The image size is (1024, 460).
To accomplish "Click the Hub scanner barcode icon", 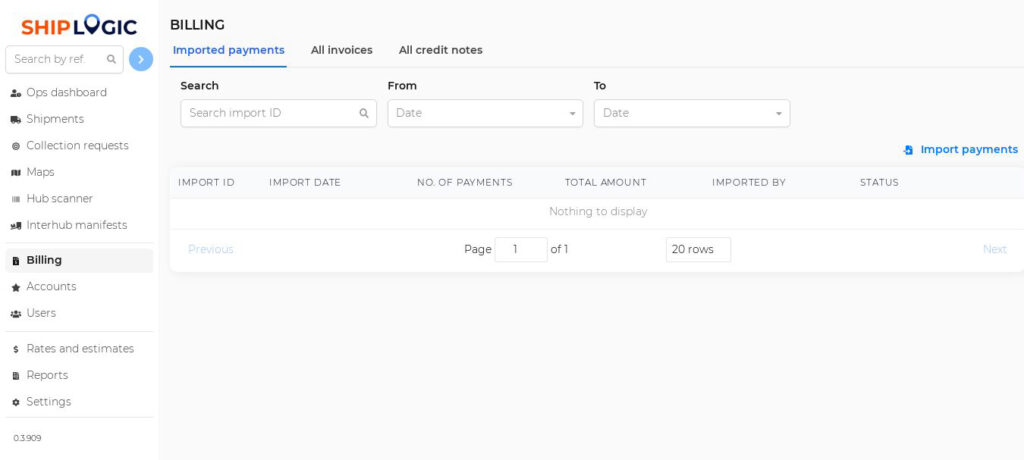I will (x=16, y=199).
